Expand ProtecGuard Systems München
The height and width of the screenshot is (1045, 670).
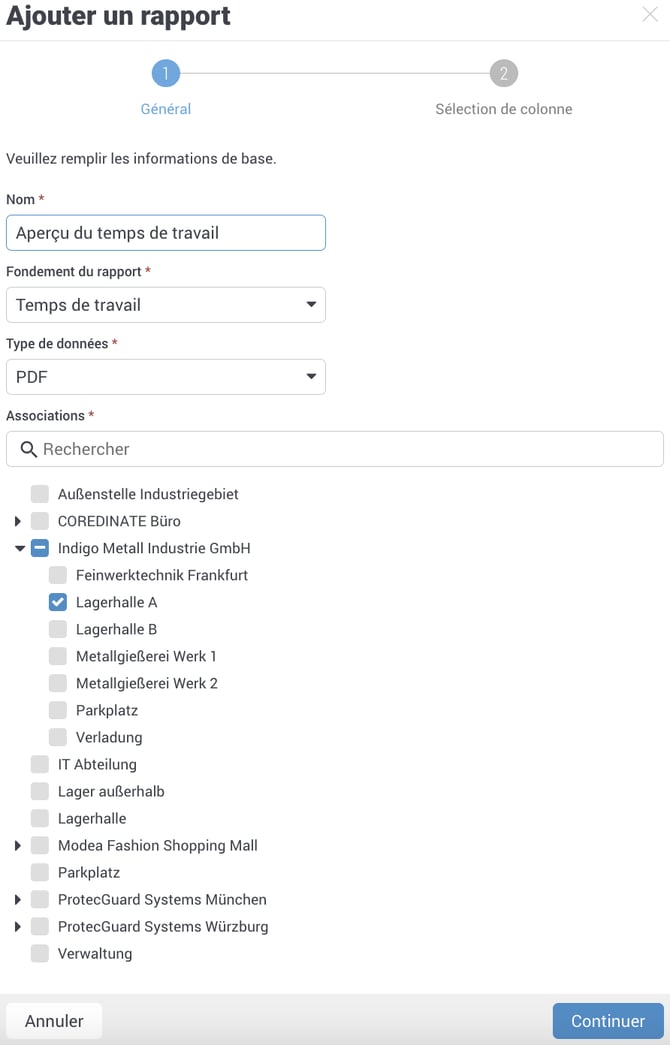pos(18,899)
